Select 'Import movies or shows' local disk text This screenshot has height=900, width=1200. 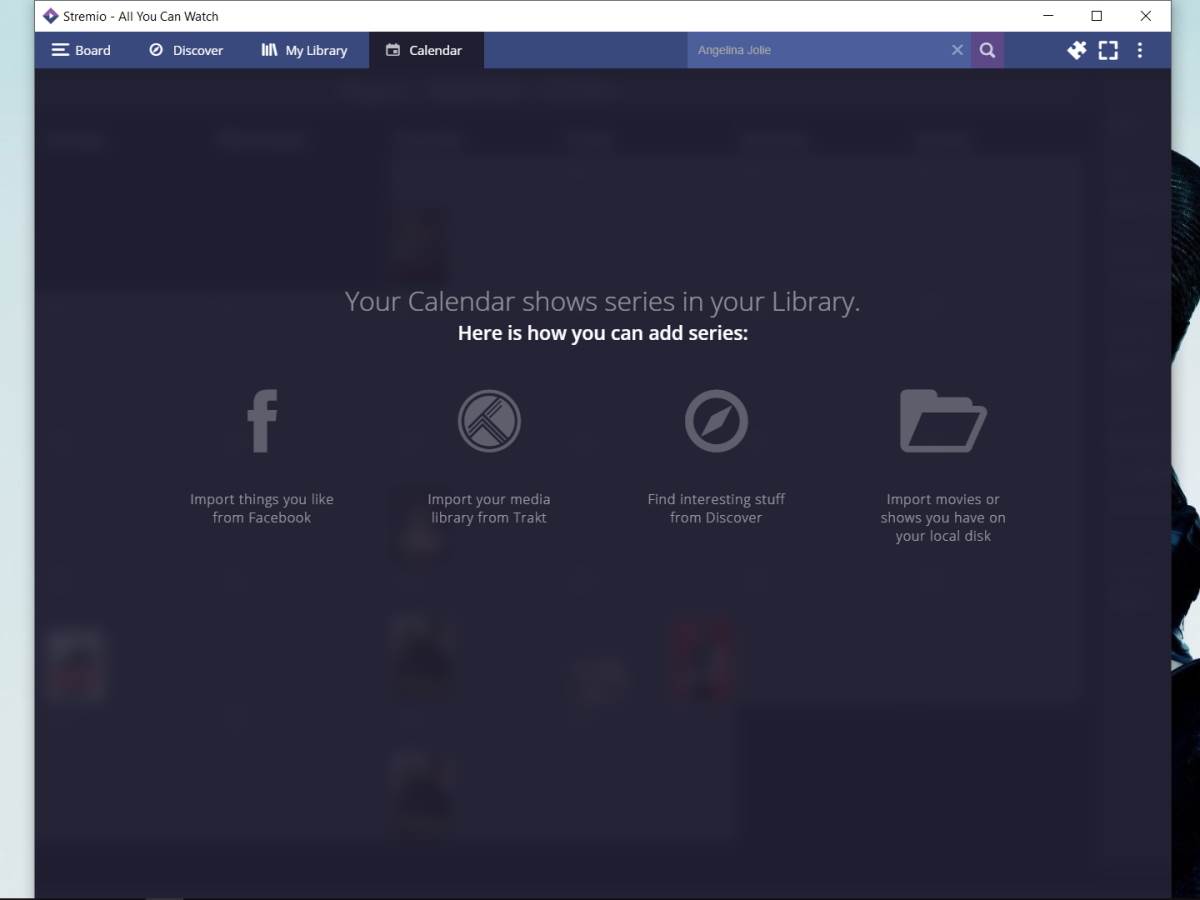943,517
